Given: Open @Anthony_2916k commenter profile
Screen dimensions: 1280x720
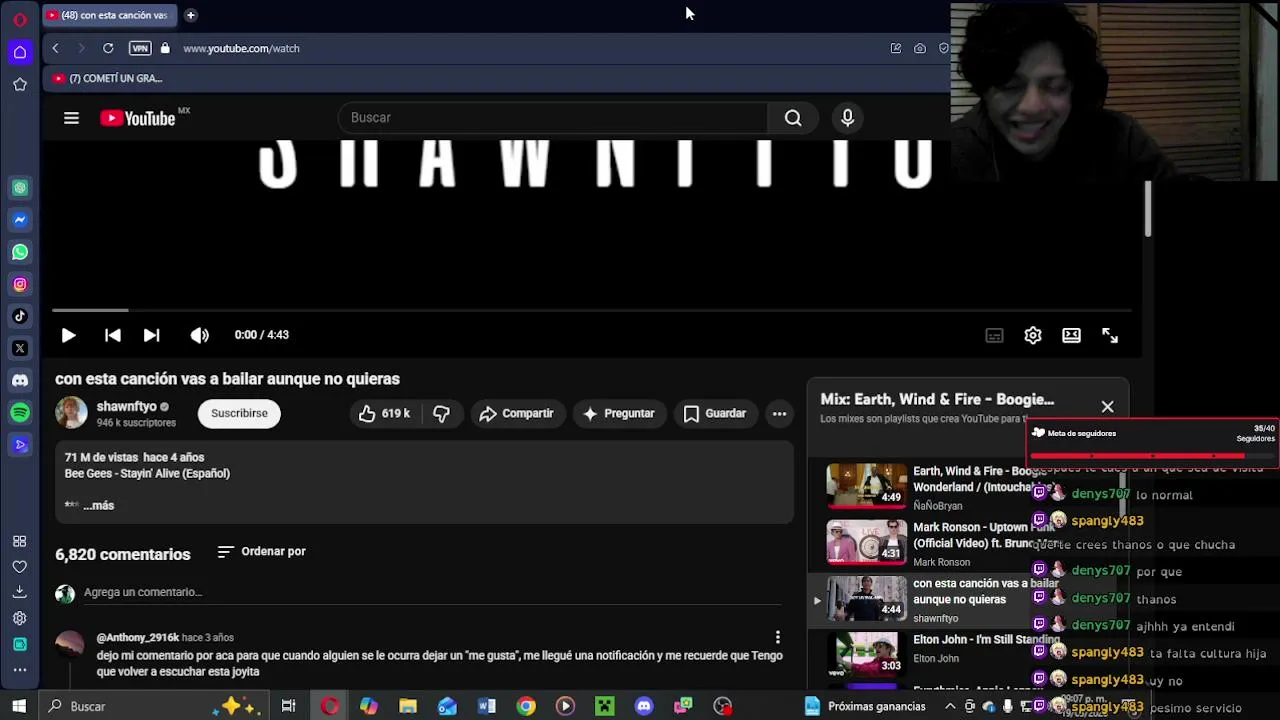Looking at the screenshot, I should tap(138, 637).
